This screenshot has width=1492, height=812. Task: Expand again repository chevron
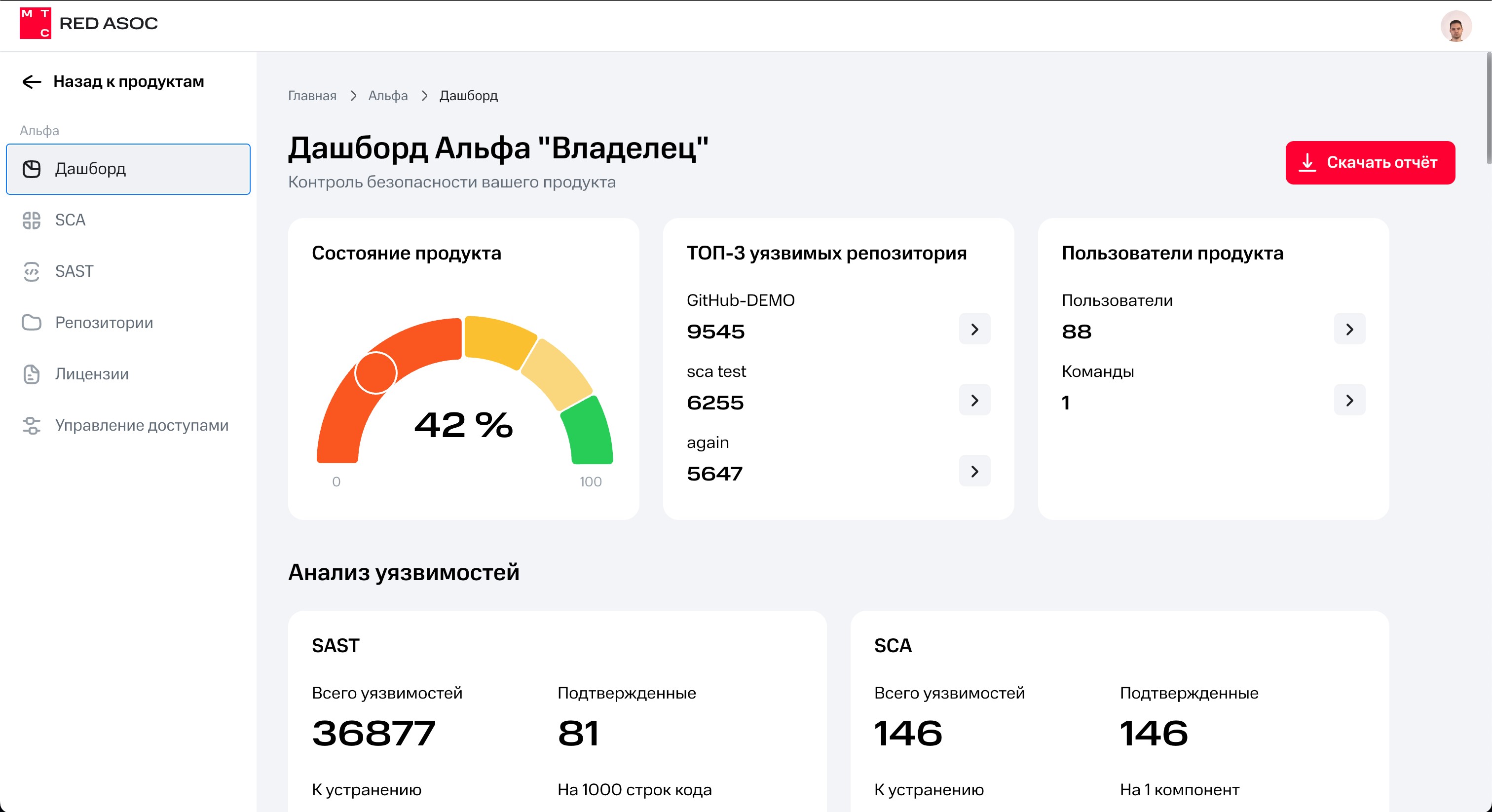point(974,471)
